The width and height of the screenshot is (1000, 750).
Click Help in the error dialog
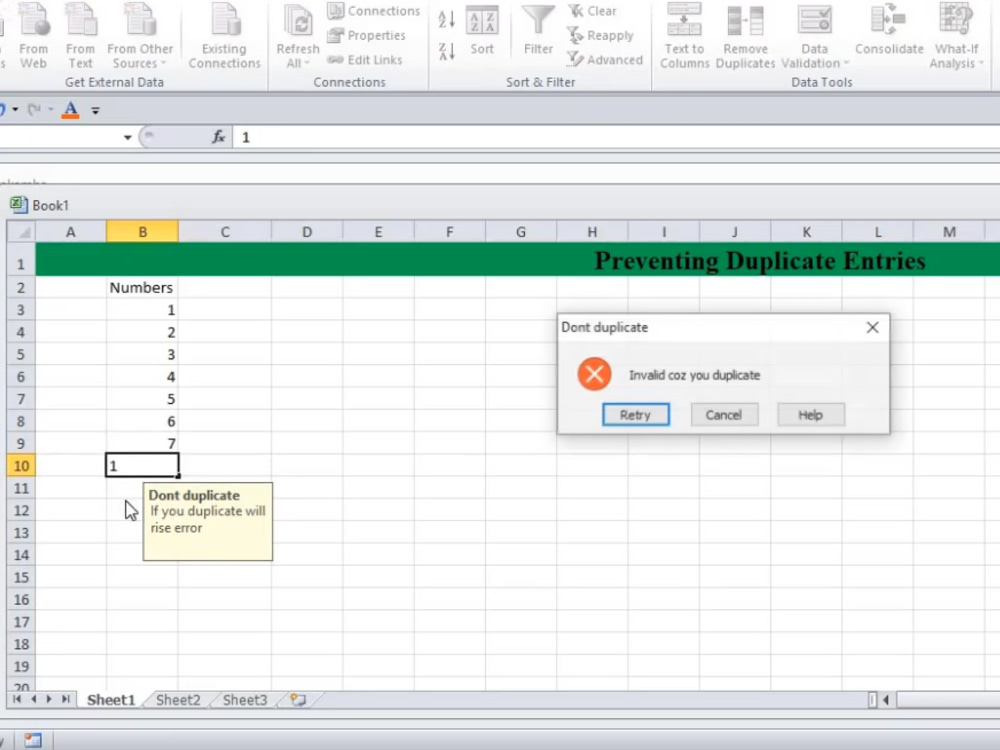(x=811, y=415)
